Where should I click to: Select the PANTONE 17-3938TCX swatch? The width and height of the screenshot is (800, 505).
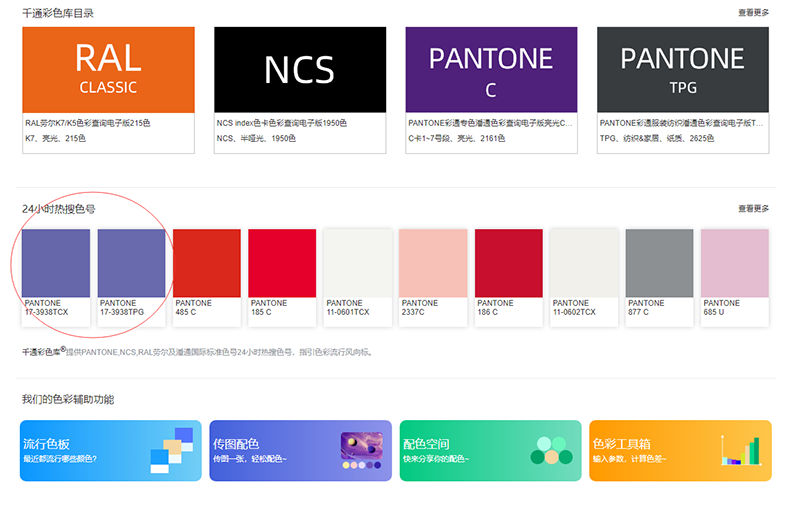click(x=56, y=263)
